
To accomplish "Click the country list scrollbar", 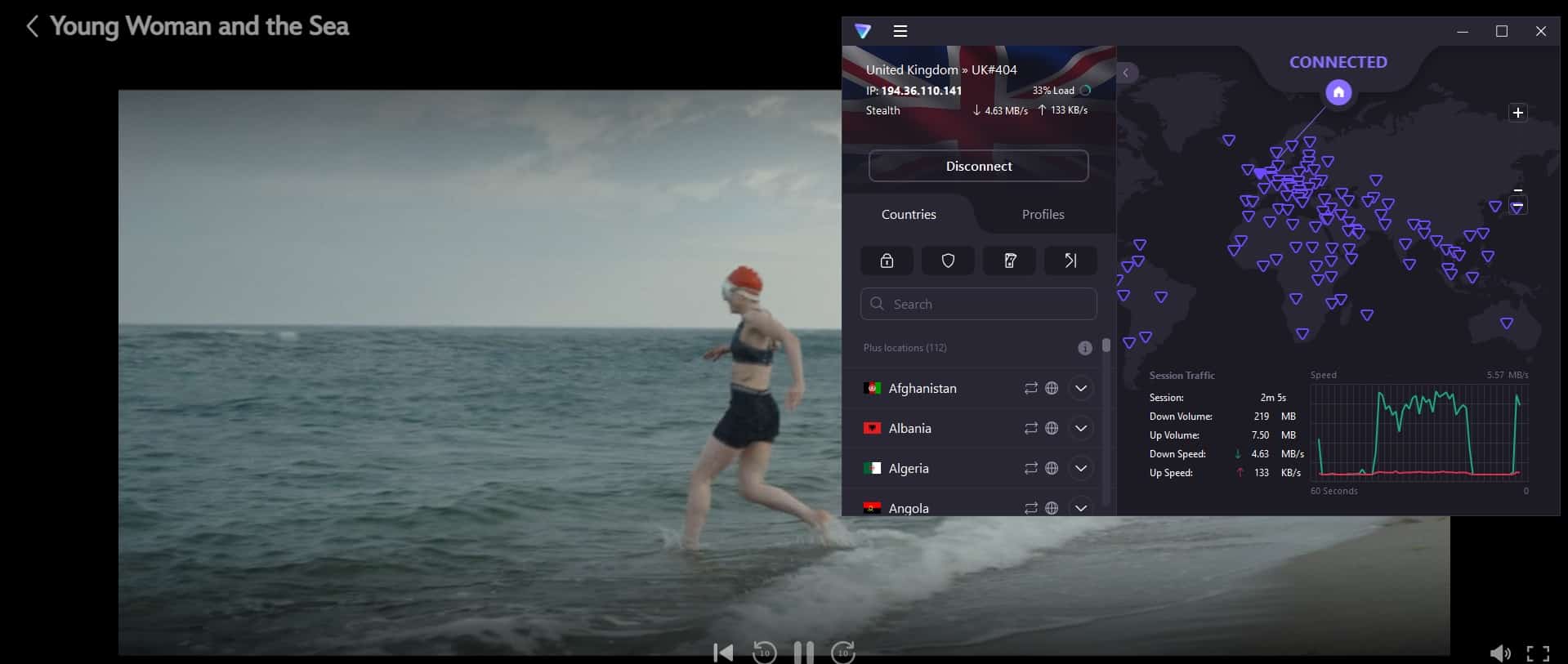I will coord(1106,345).
